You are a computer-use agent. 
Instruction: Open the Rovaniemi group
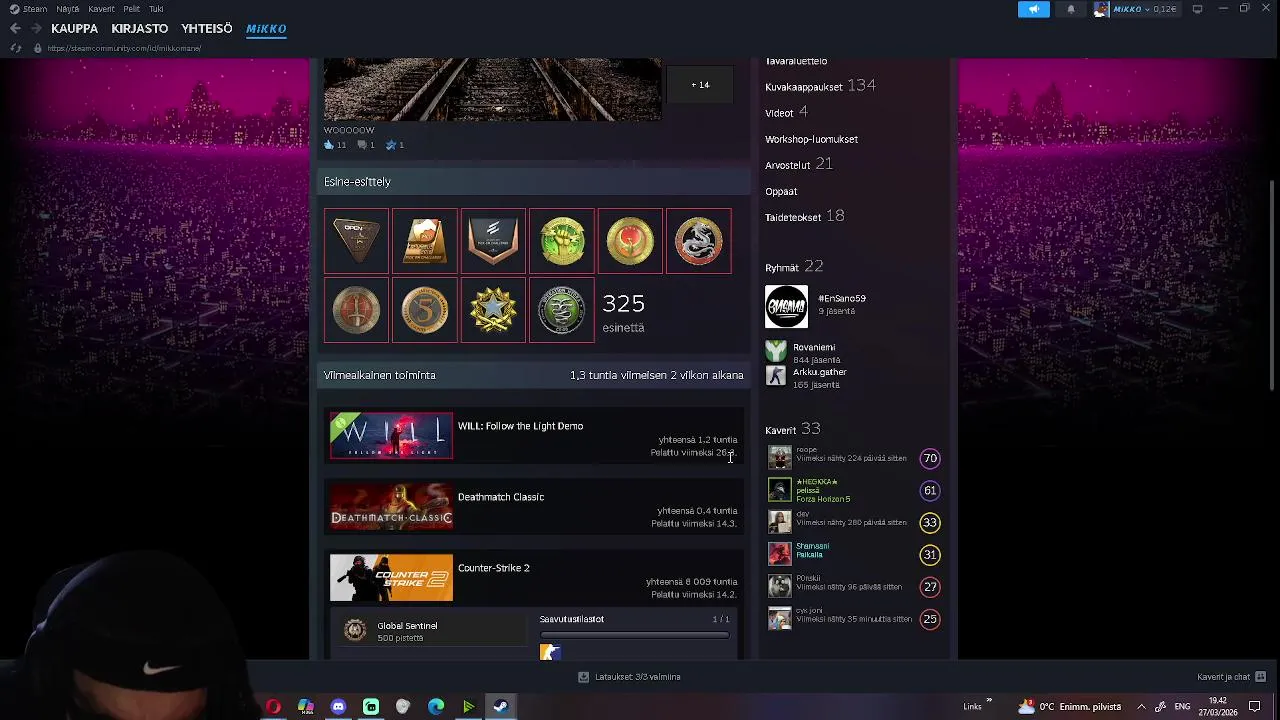(x=814, y=347)
